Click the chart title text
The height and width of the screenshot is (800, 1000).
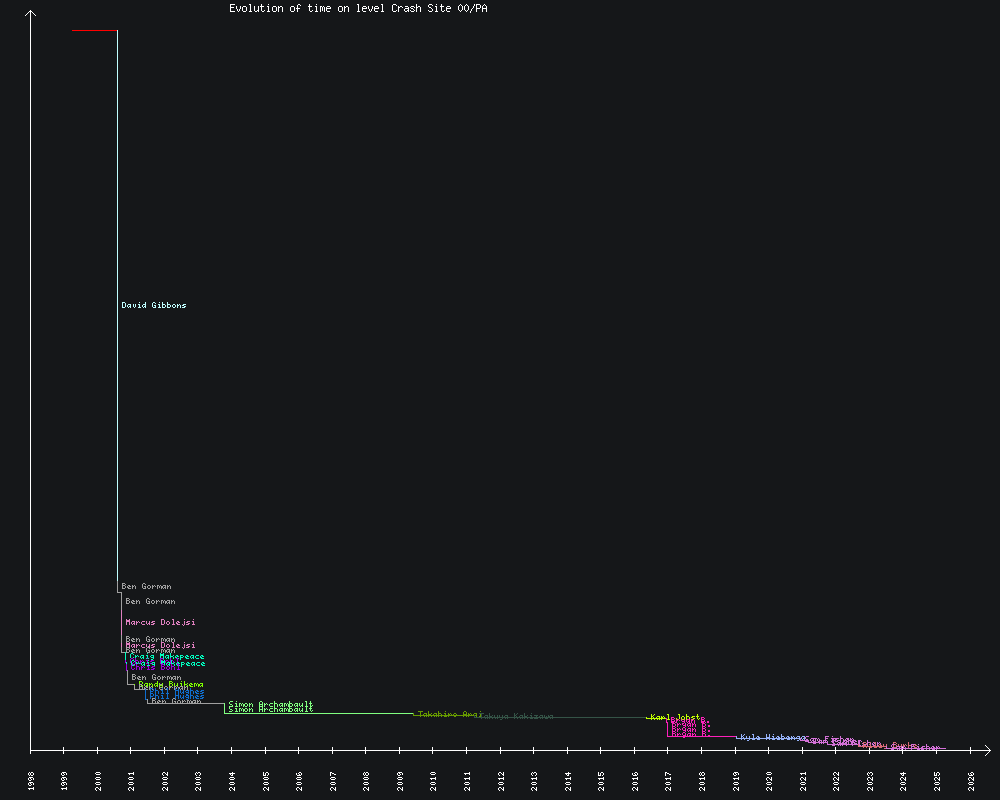(358, 8)
